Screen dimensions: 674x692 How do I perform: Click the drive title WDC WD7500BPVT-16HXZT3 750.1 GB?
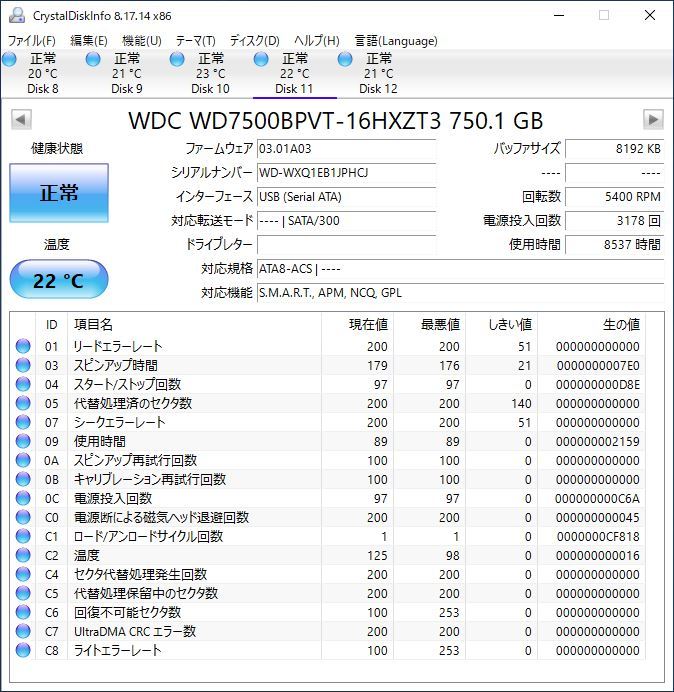[335, 120]
